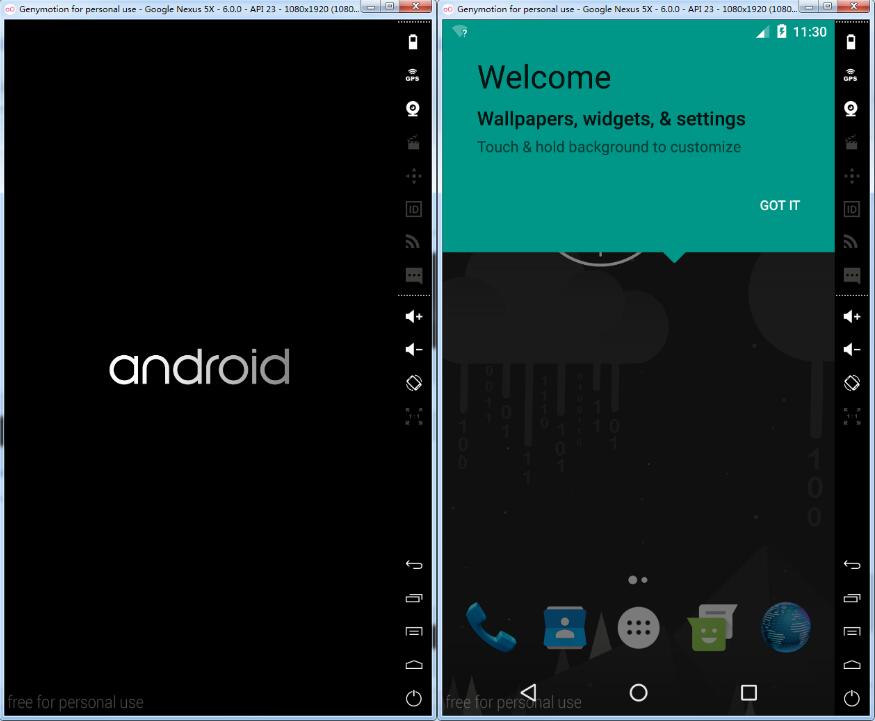Click the back arrow in the right emulator sidebar

(852, 565)
